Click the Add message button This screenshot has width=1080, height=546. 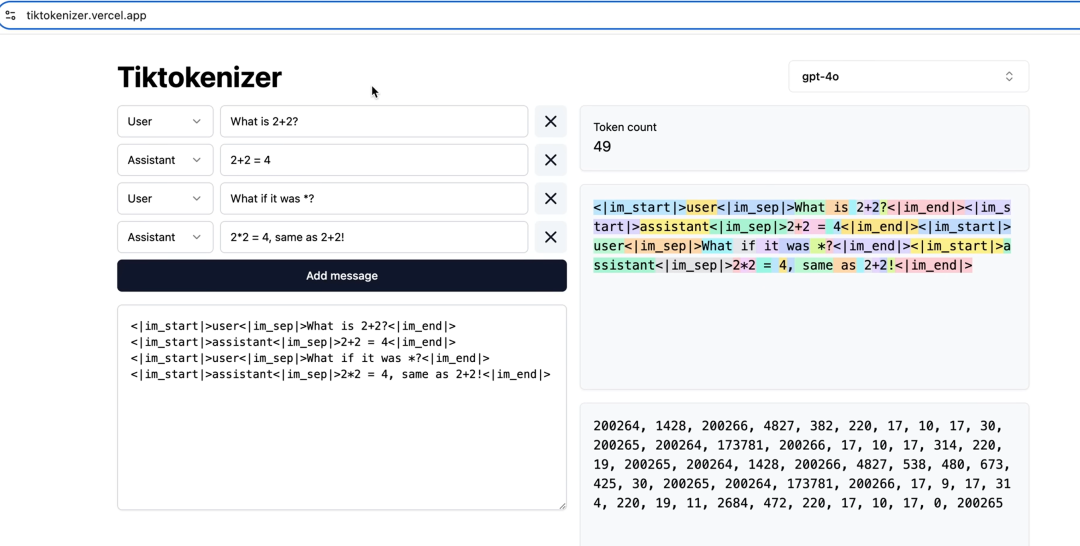point(342,275)
